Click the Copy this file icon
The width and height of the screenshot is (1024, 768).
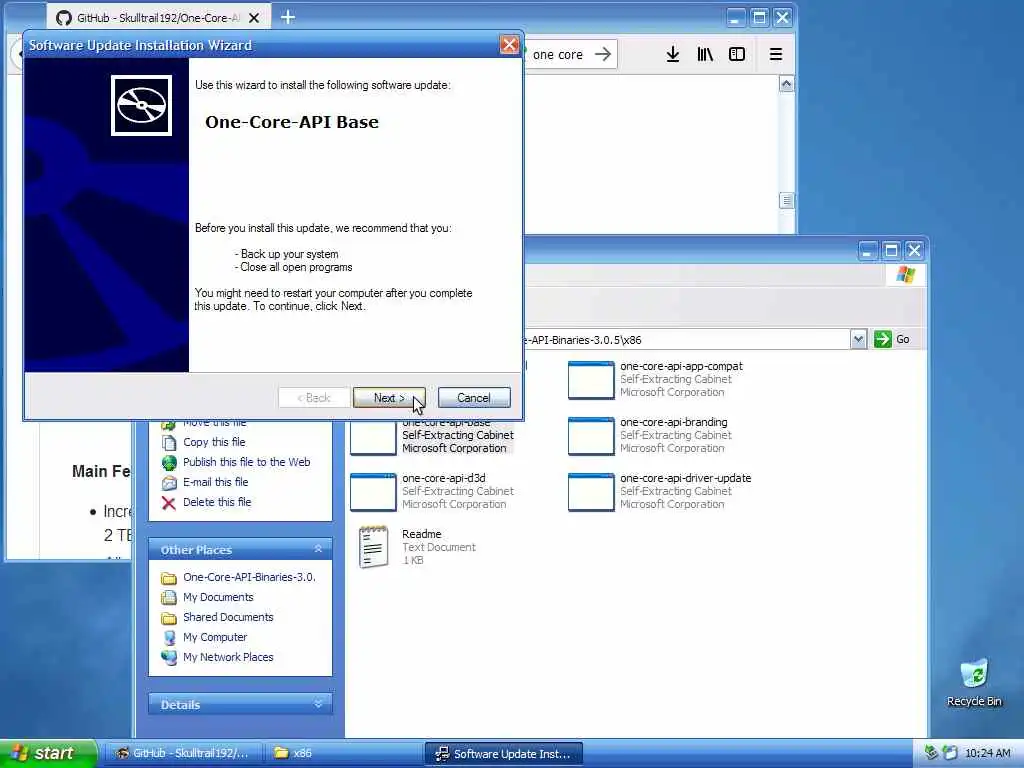point(168,443)
